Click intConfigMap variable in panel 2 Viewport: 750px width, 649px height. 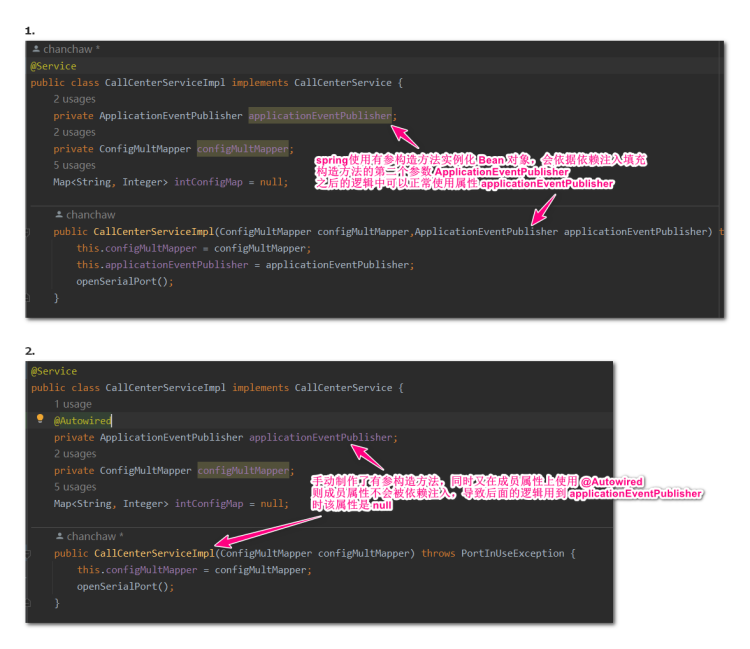tap(209, 504)
